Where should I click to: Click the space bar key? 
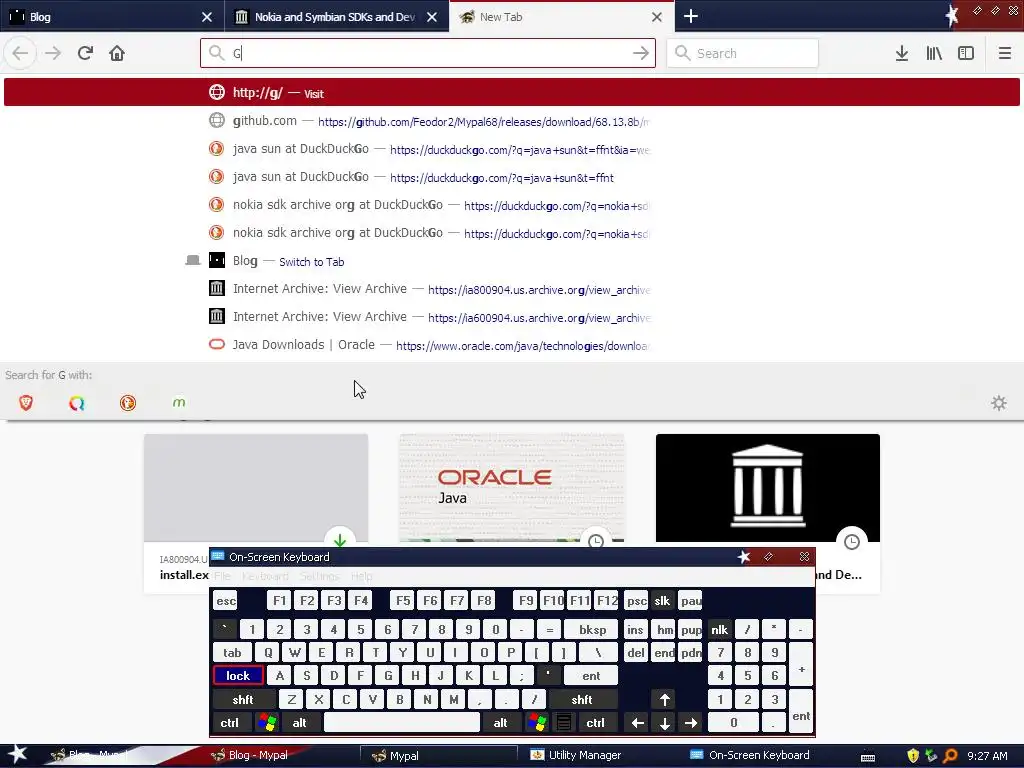(x=402, y=722)
